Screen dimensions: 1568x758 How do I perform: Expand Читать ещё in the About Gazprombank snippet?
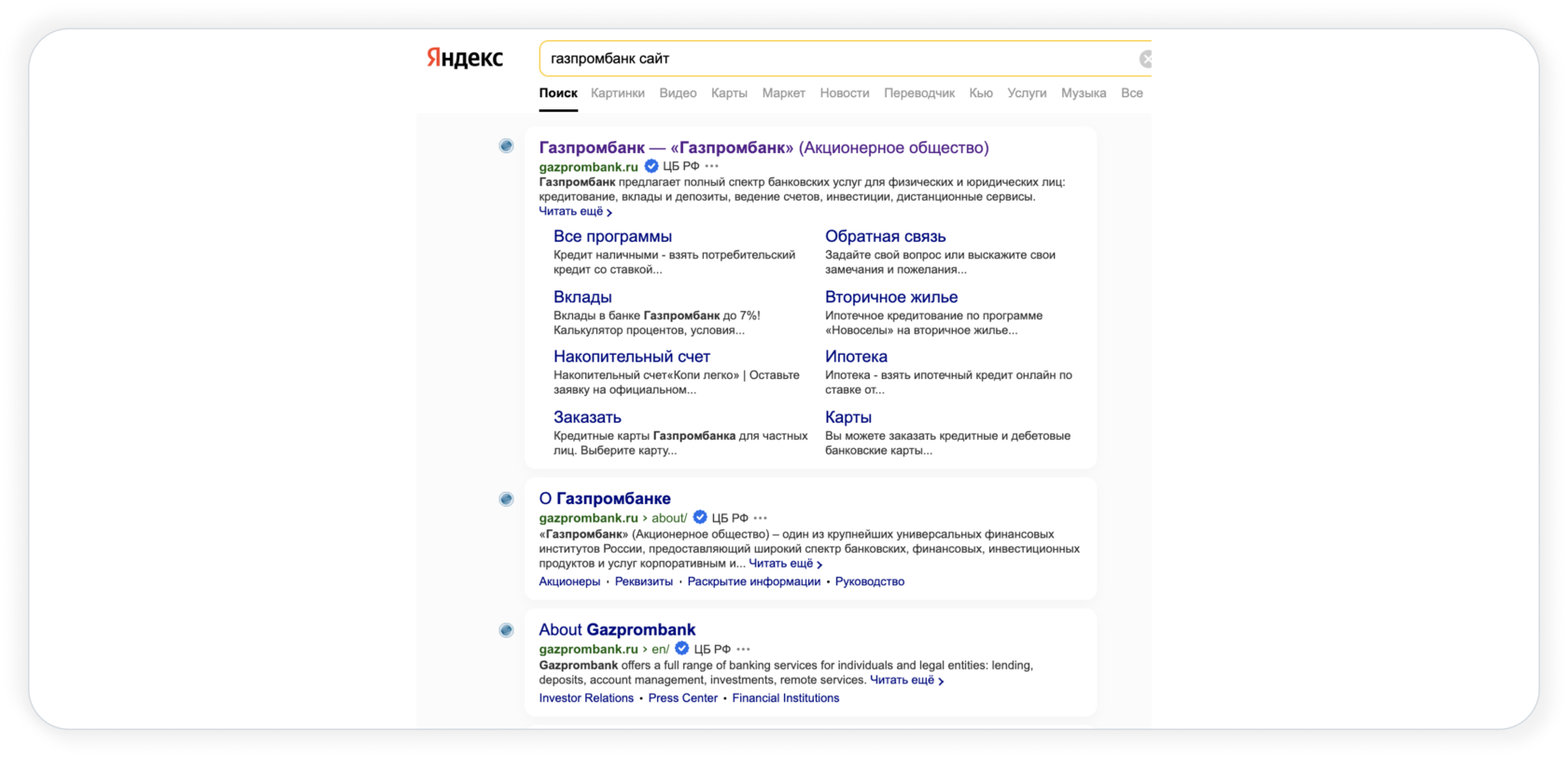[x=906, y=681]
